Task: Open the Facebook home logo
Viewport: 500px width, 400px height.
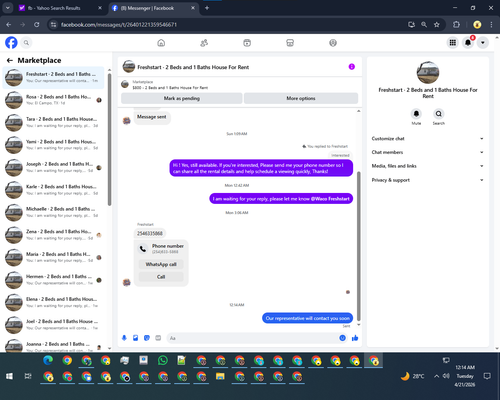Action: coord(11,43)
